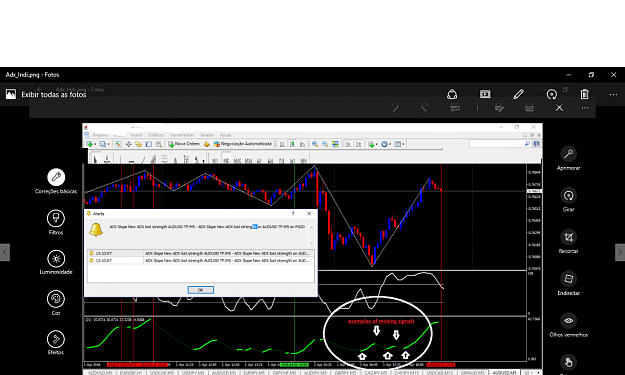
Task: Click the save a copy icon
Action: [499, 108]
